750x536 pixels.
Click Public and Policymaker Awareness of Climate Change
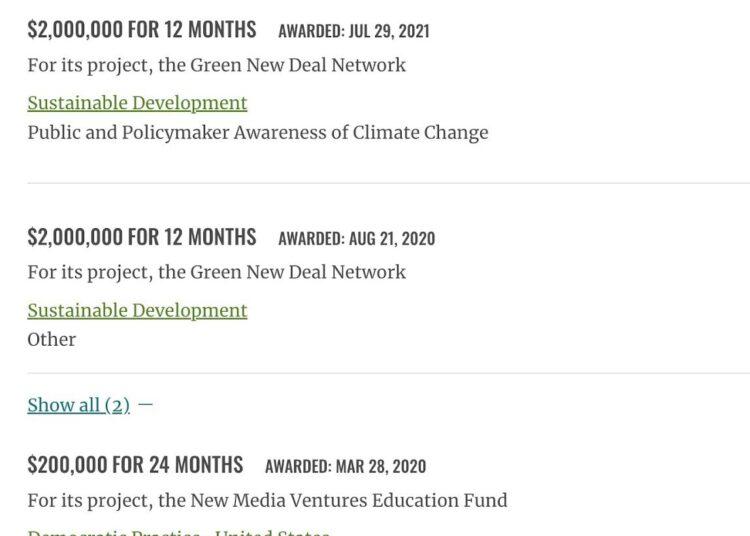tap(258, 133)
